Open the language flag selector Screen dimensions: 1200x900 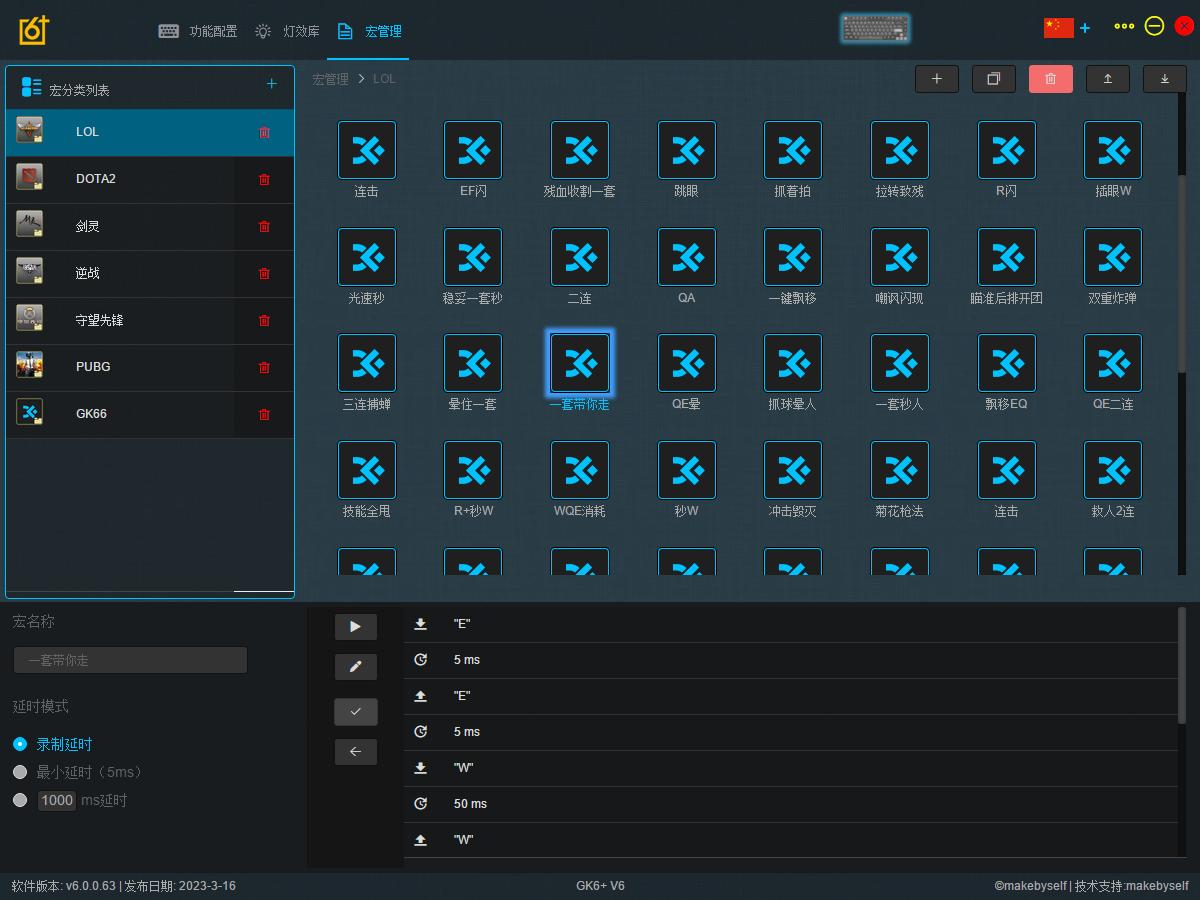coord(1058,27)
